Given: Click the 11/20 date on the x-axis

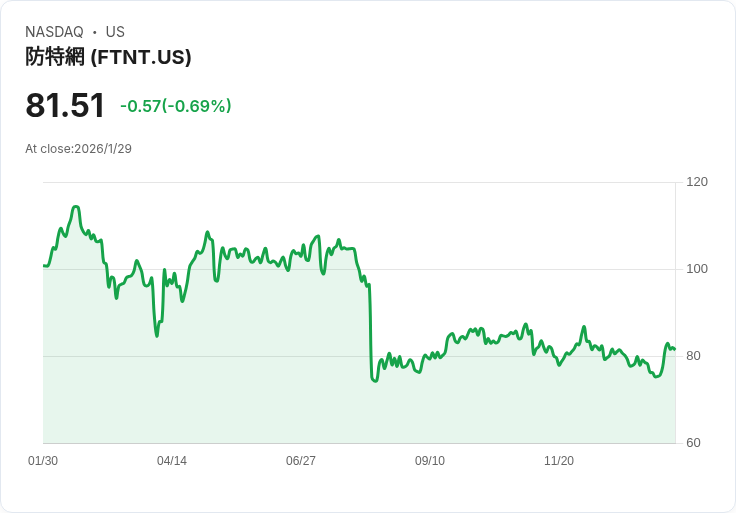Looking at the screenshot, I should point(559,461).
